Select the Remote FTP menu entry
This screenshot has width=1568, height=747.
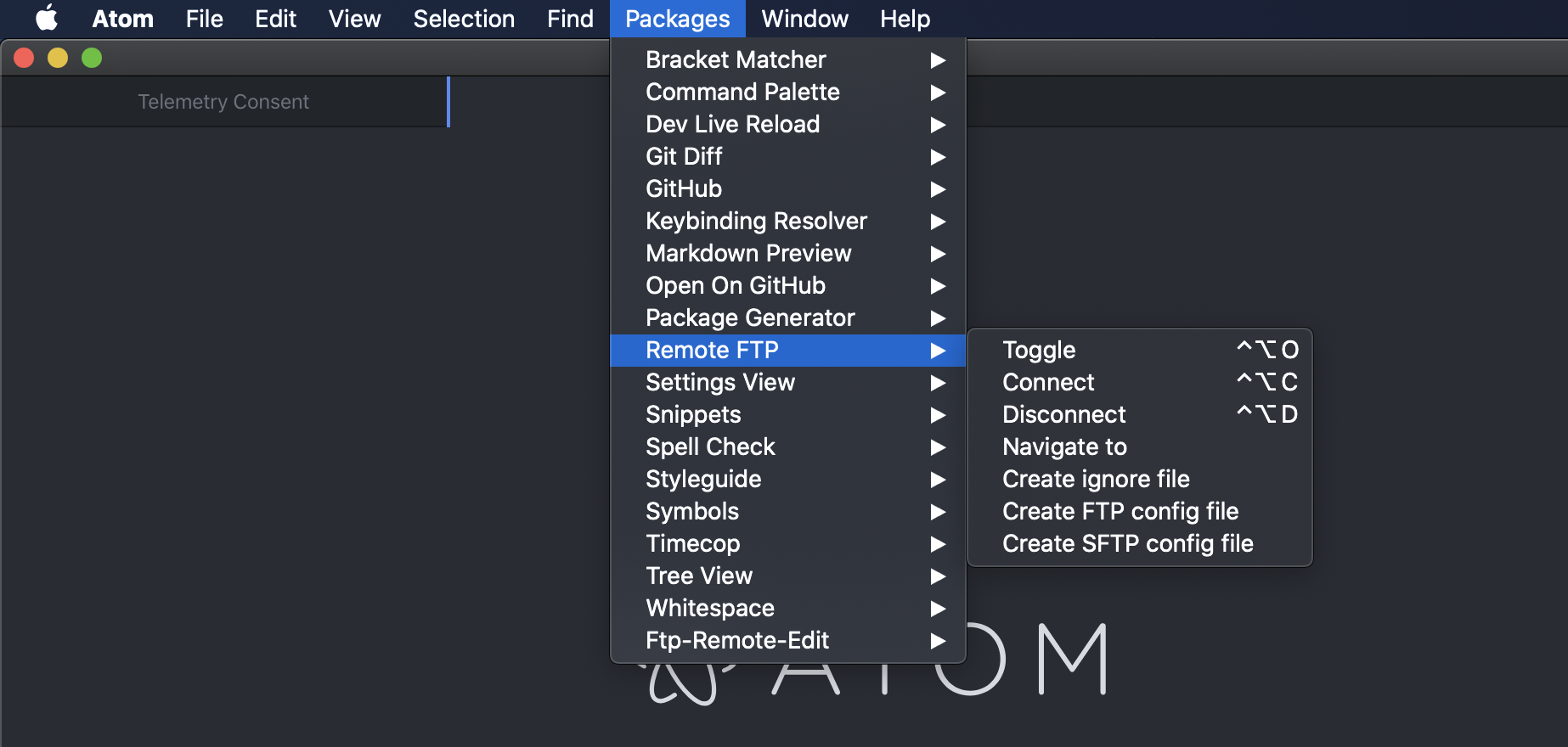pyautogui.click(x=788, y=351)
